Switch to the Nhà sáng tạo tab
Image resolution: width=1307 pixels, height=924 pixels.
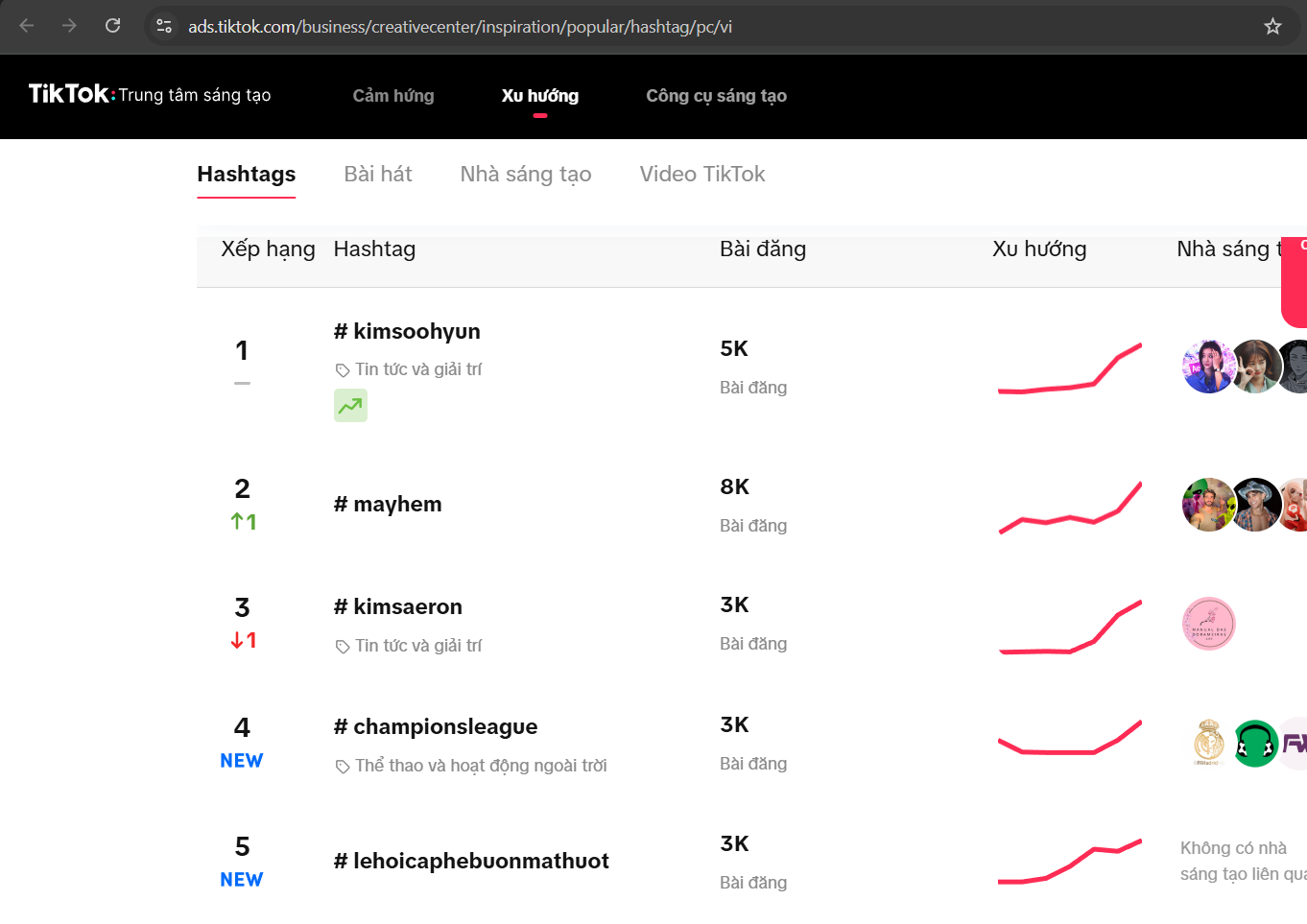526,174
